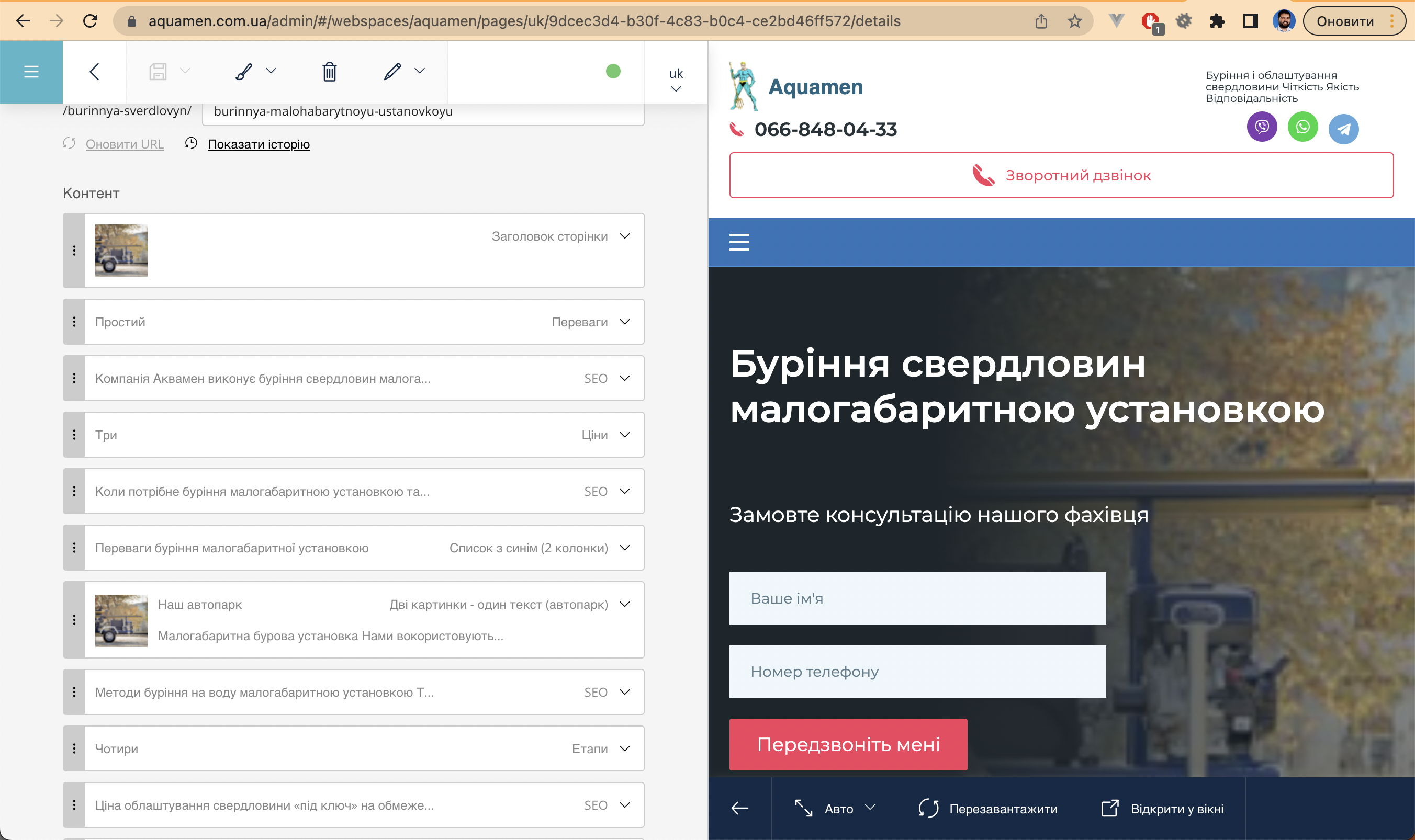Click the pencil edit icon
Image resolution: width=1415 pixels, height=840 pixels.
(392, 72)
